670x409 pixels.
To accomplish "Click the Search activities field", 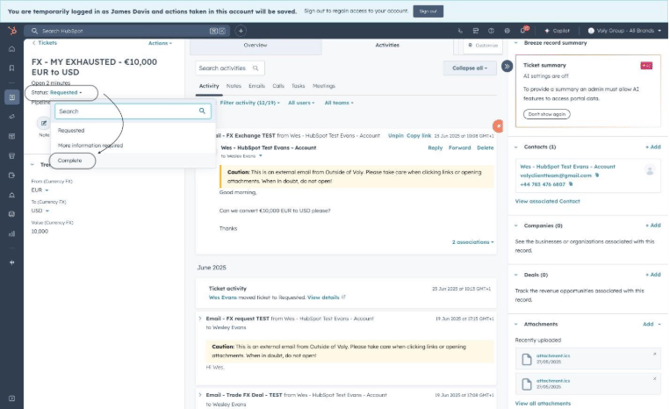I will [230, 68].
